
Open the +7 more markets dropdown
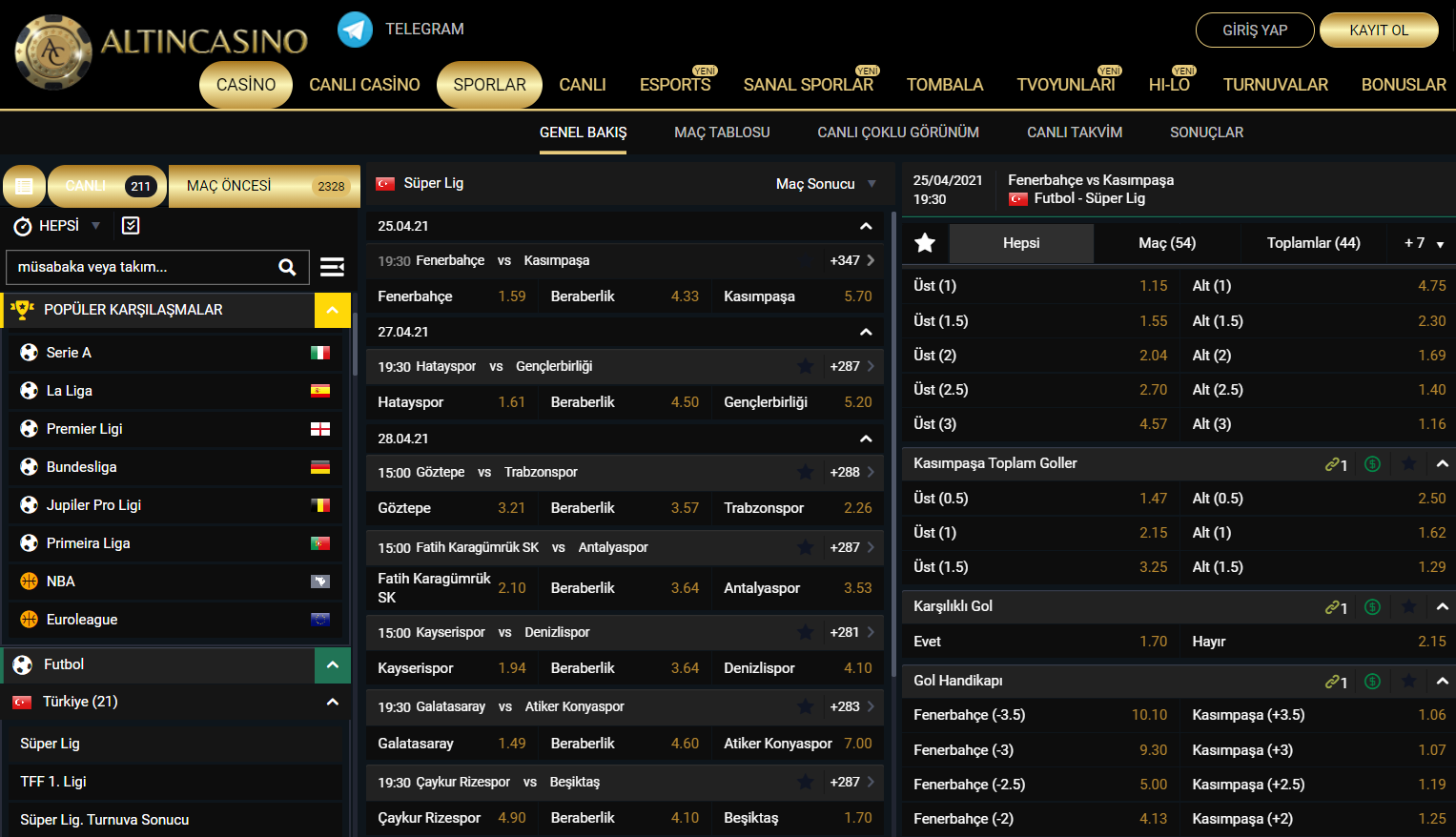click(1423, 243)
